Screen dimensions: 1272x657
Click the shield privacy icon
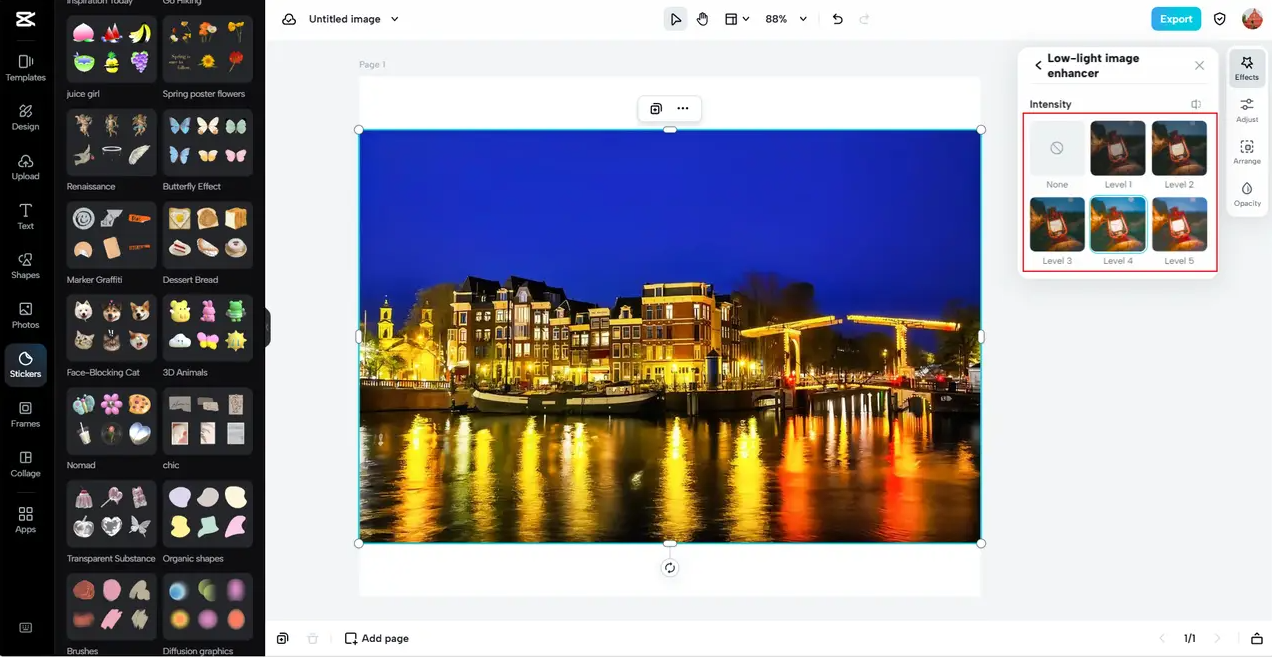(1219, 19)
